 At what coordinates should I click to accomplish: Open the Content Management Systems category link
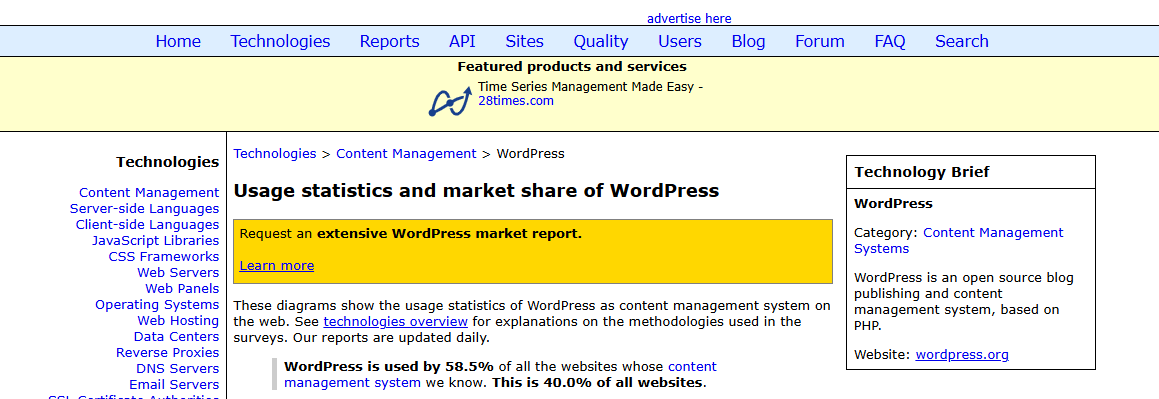(x=959, y=240)
